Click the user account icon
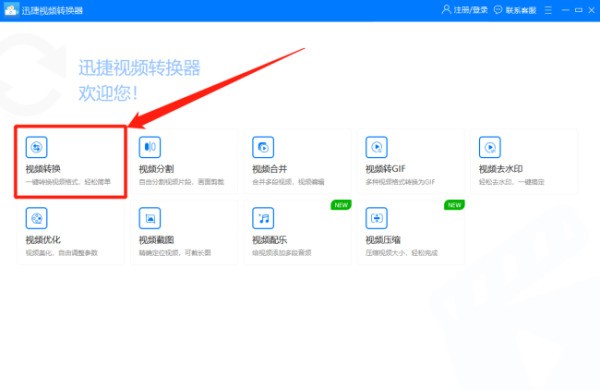Viewport: 600px width, 390px height. [446, 10]
